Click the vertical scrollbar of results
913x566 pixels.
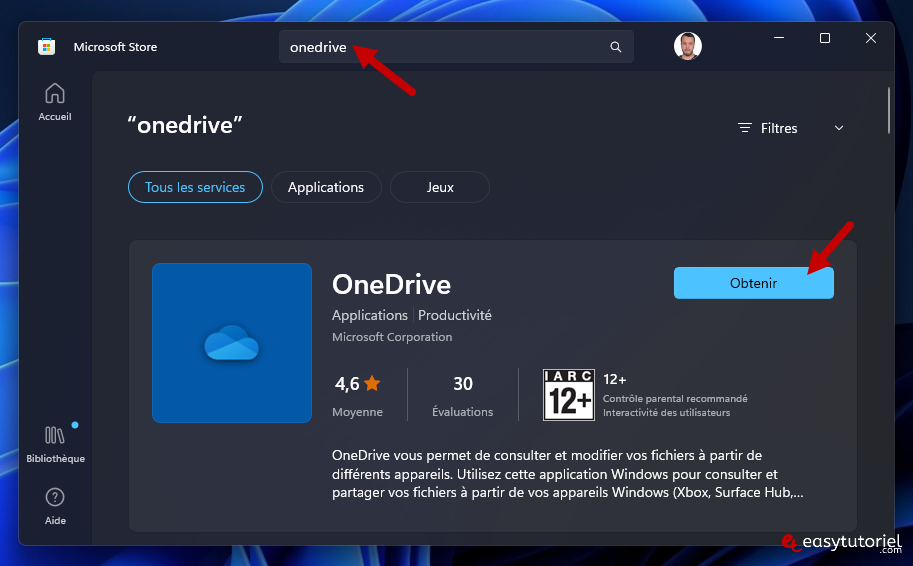(x=889, y=111)
